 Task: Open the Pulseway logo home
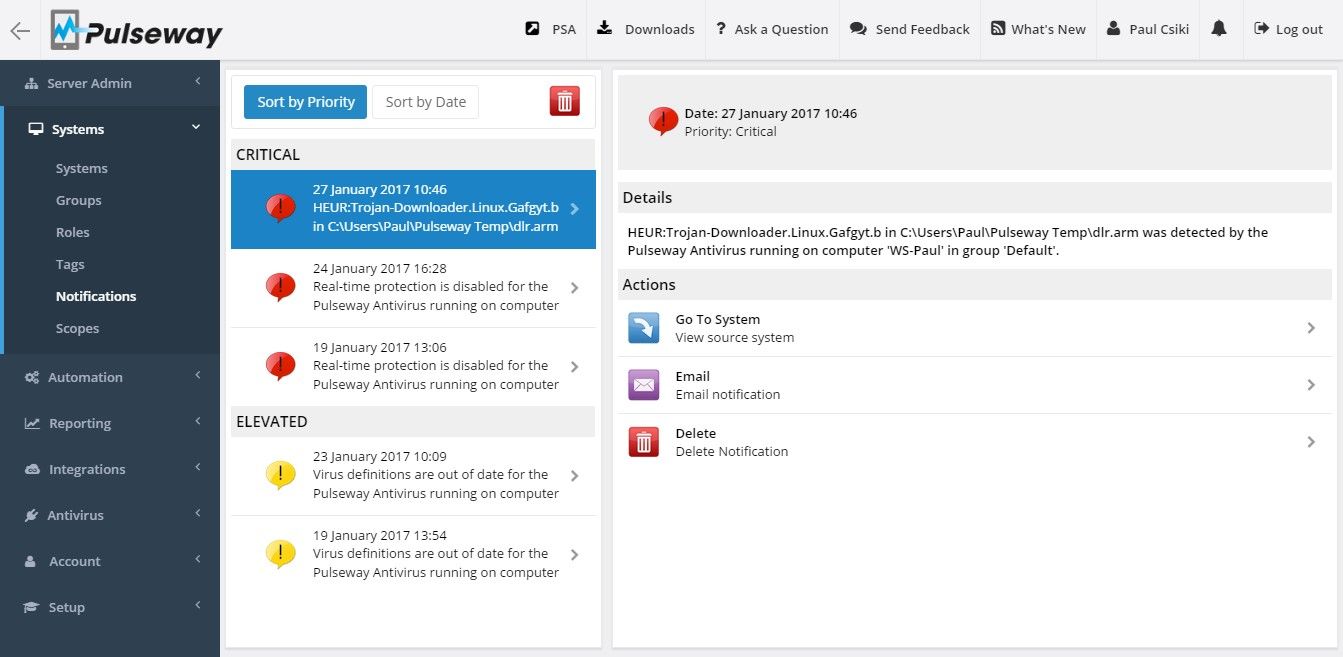(136, 30)
